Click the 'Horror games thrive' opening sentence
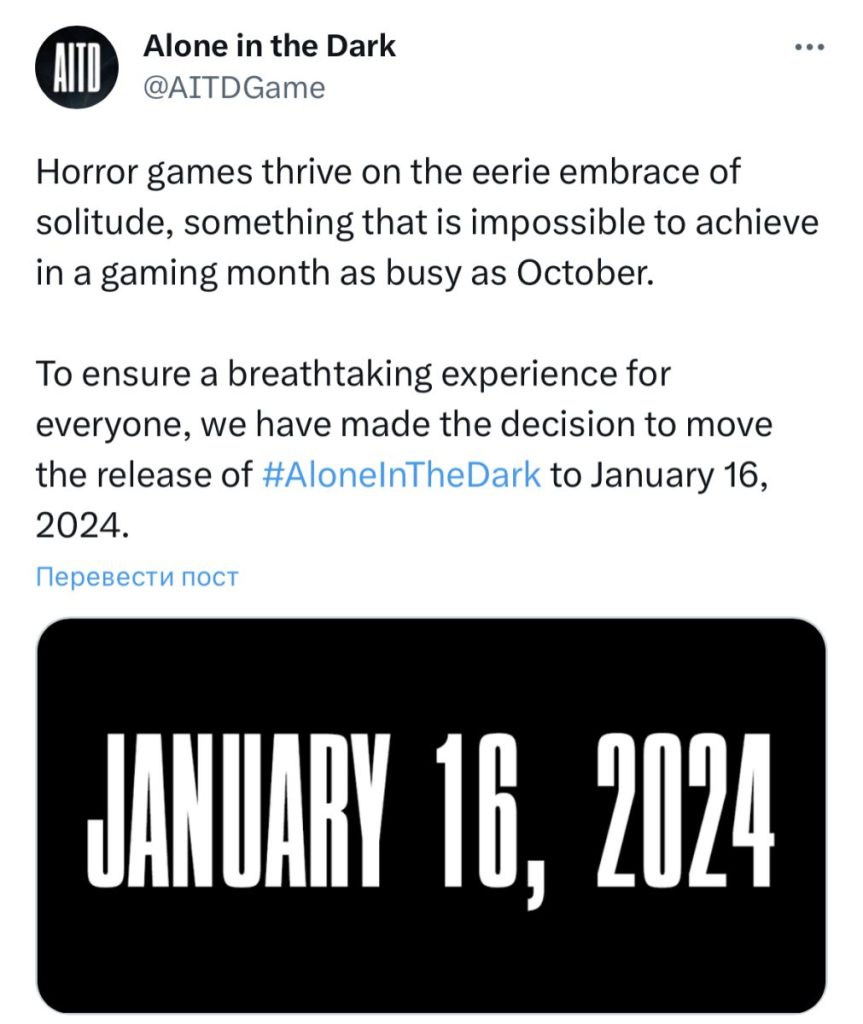The image size is (863, 1024). point(388,173)
